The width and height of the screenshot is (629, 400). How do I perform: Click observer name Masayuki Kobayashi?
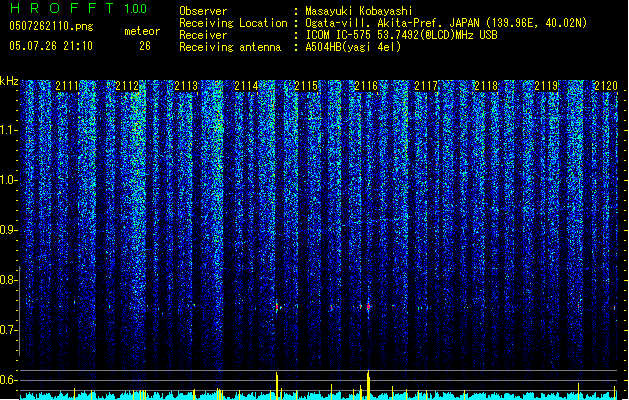click(359, 11)
